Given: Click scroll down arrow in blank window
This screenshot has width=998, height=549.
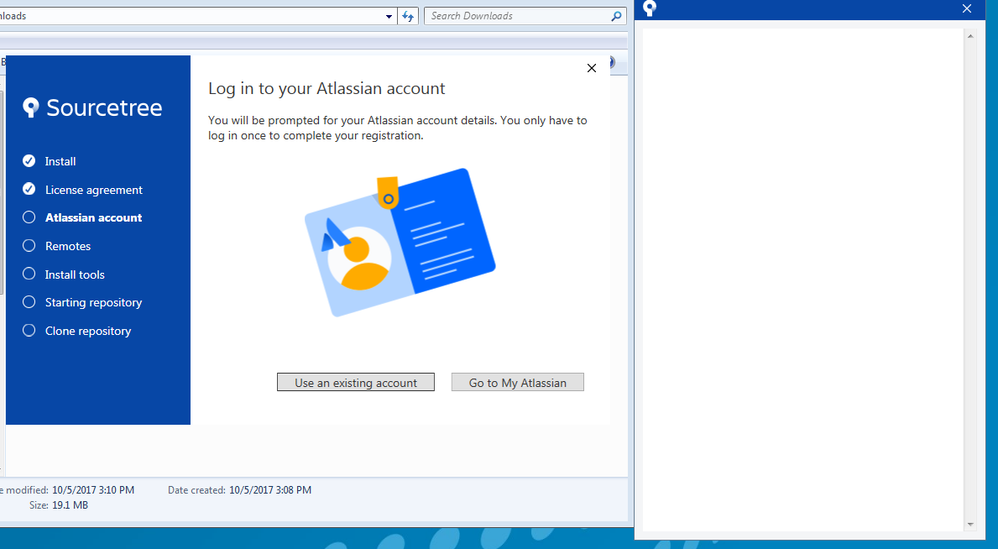Looking at the screenshot, I should point(970,525).
